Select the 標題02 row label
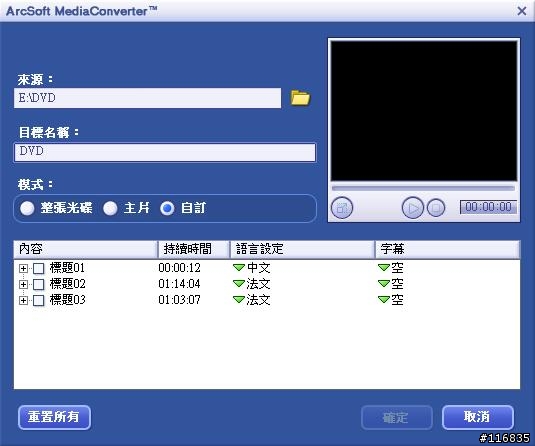 (x=67, y=284)
